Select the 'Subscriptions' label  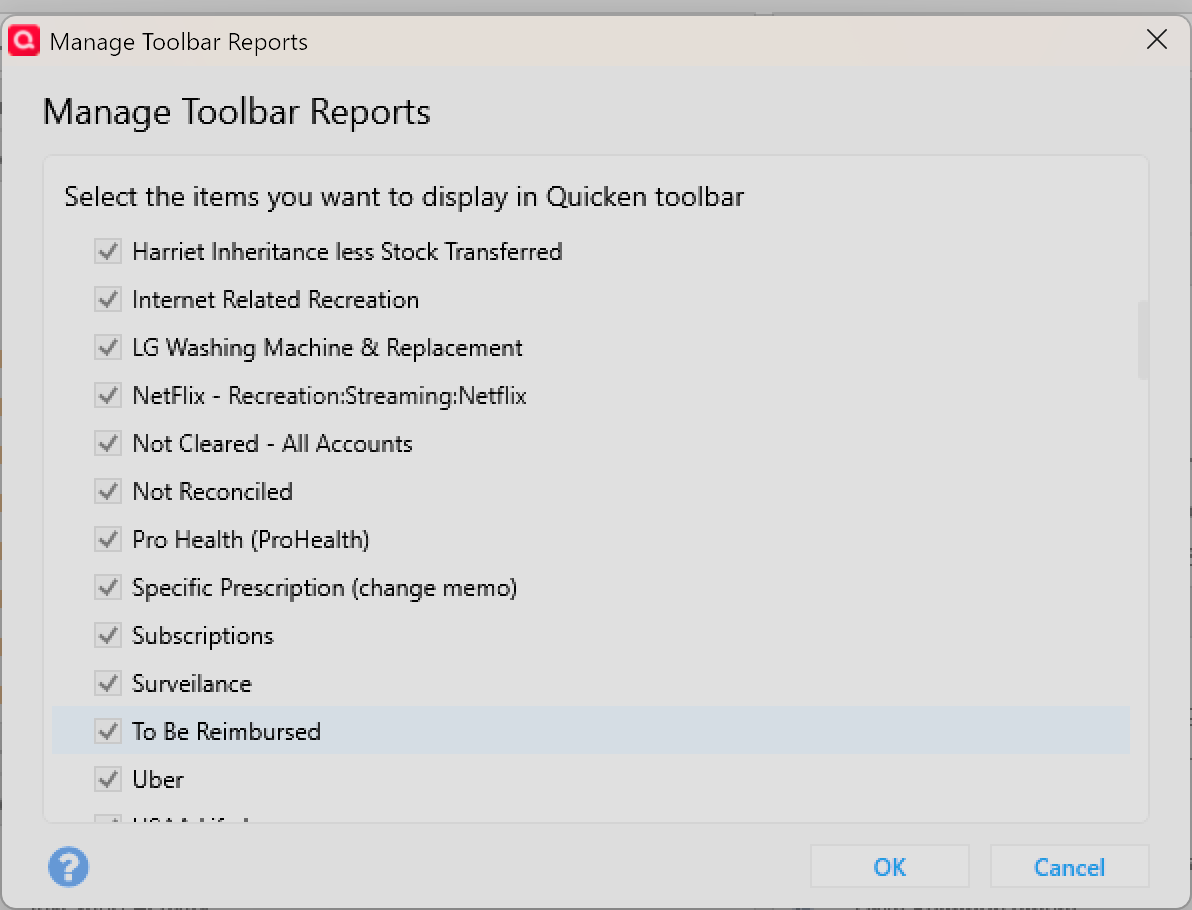tap(203, 636)
